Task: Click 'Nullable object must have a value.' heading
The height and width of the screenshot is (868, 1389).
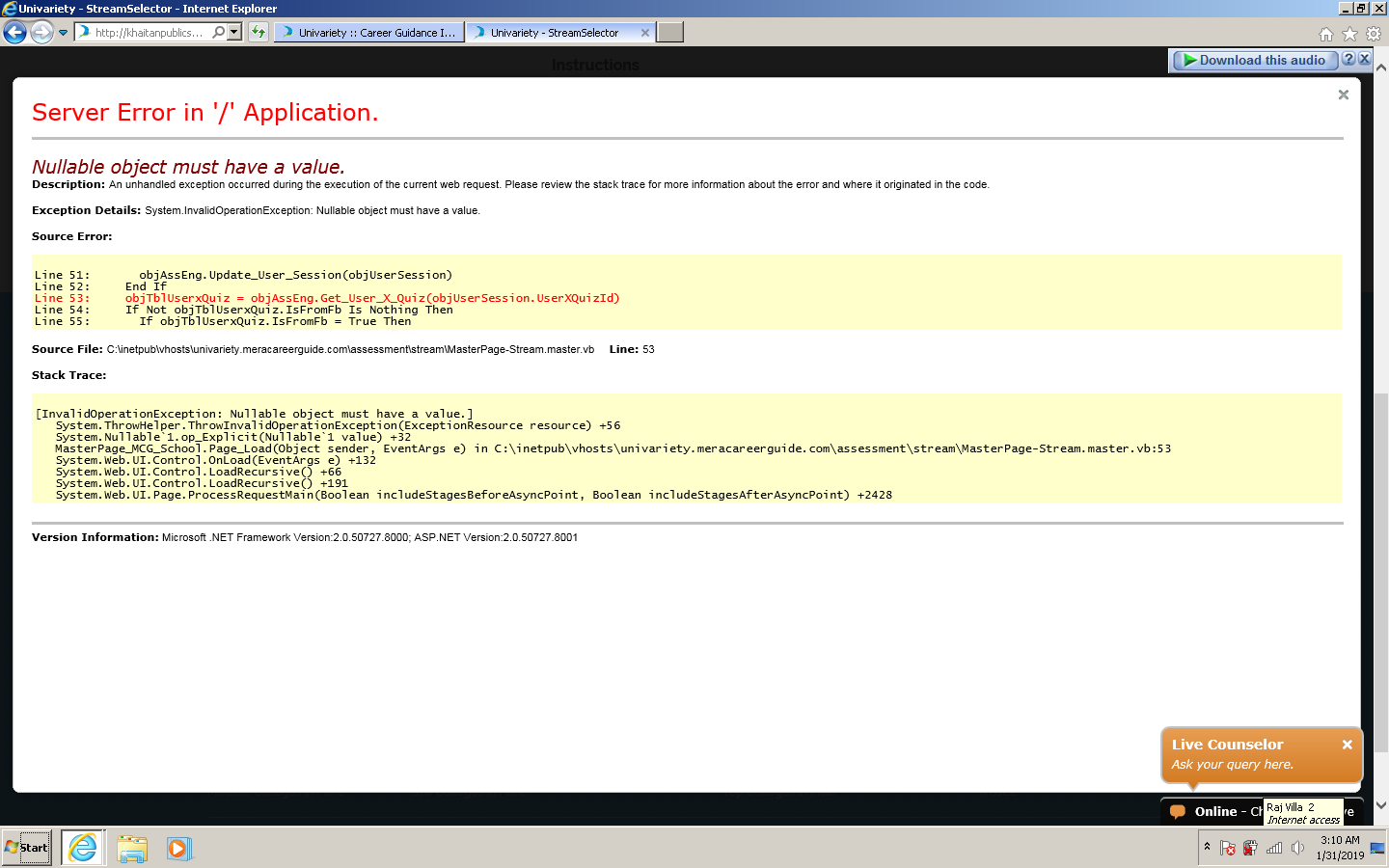Action: [x=188, y=167]
